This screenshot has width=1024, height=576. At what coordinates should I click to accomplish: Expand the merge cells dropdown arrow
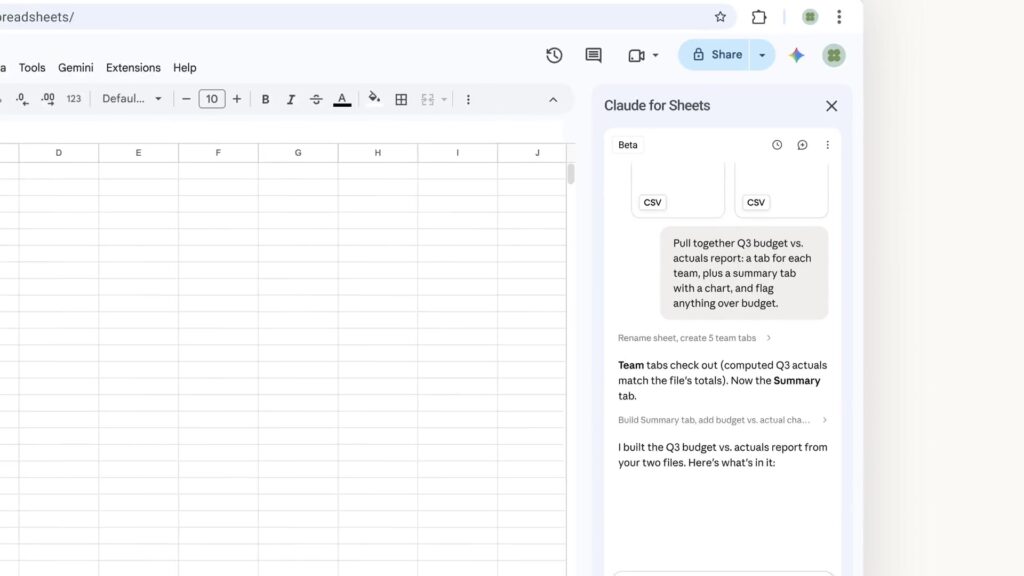[x=444, y=99]
